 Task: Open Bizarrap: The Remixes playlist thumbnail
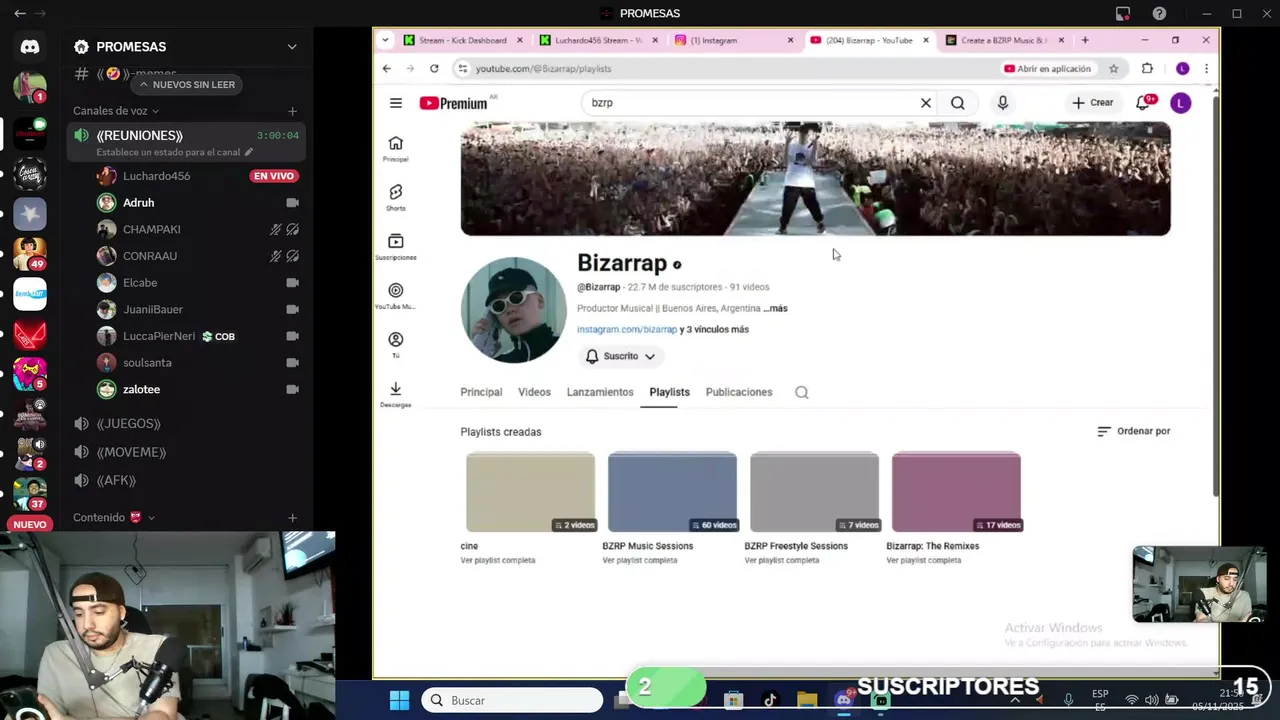tap(956, 492)
